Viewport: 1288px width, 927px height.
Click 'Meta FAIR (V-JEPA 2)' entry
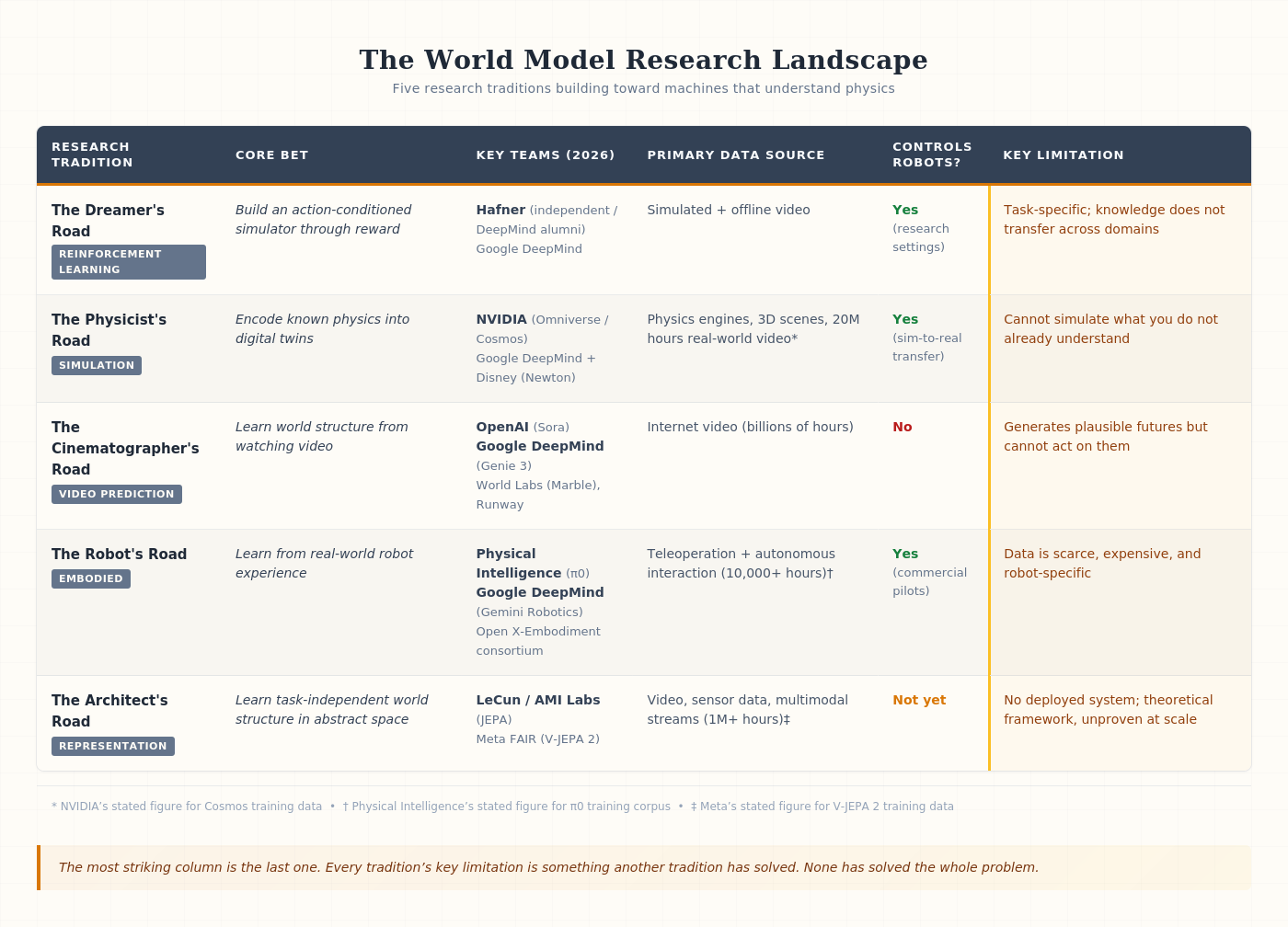pyautogui.click(x=537, y=739)
